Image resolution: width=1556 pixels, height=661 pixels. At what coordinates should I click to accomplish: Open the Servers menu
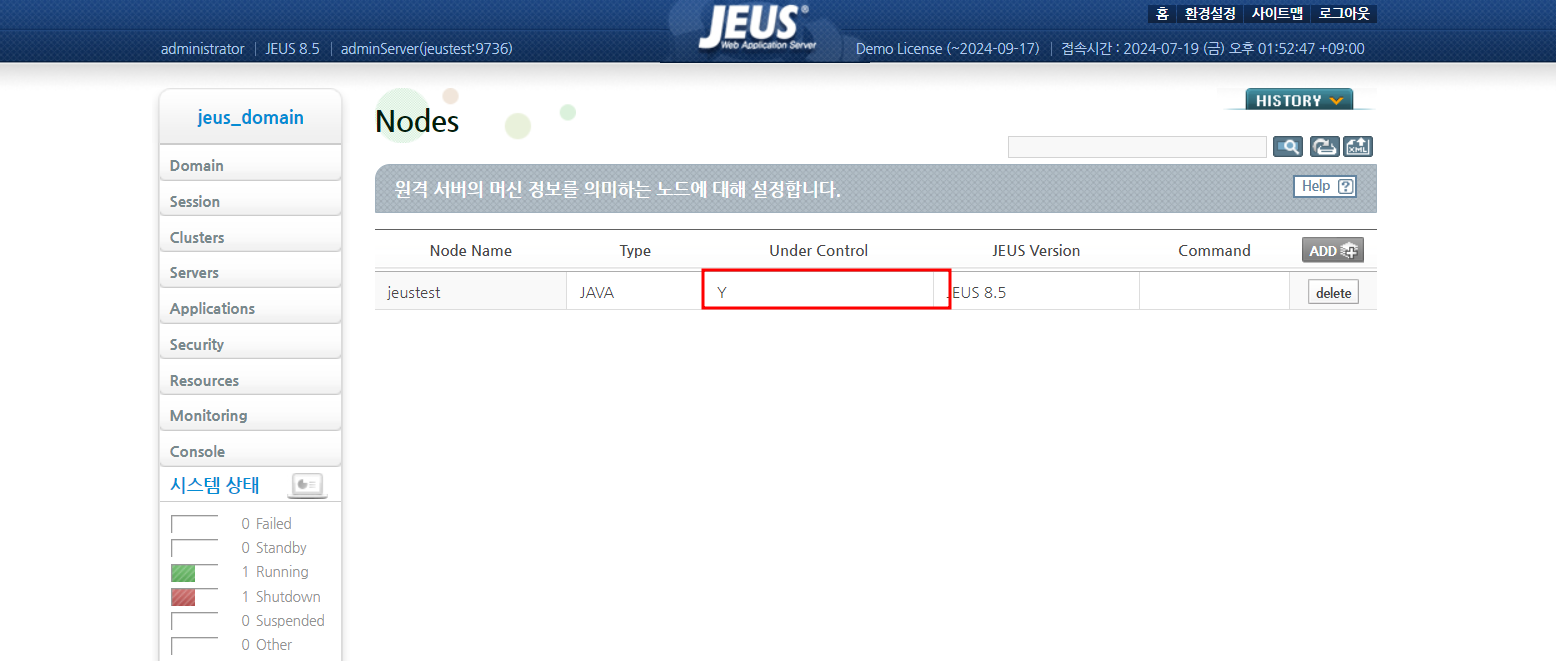(x=250, y=272)
